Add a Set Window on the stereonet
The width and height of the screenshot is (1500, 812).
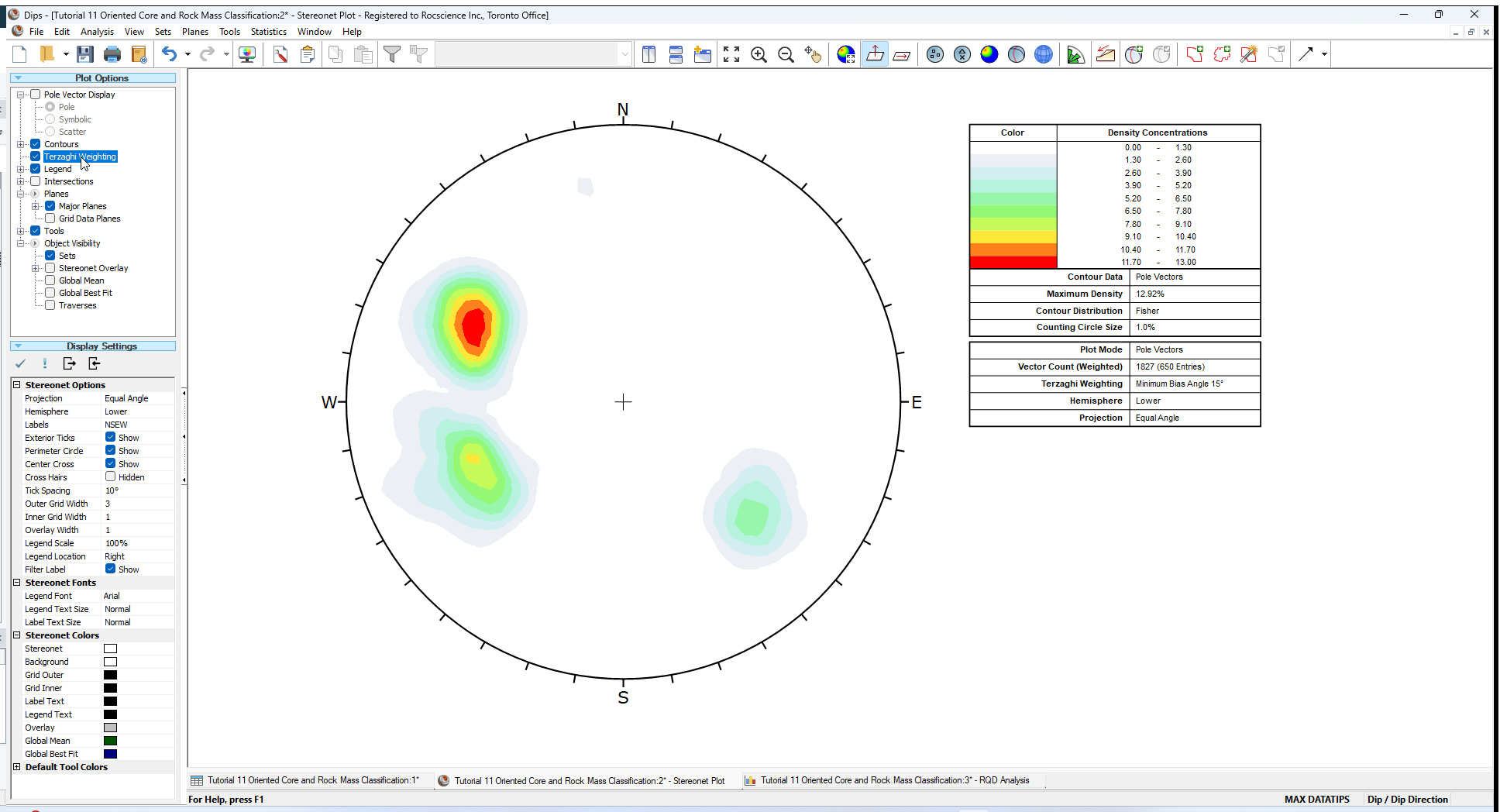[1196, 54]
